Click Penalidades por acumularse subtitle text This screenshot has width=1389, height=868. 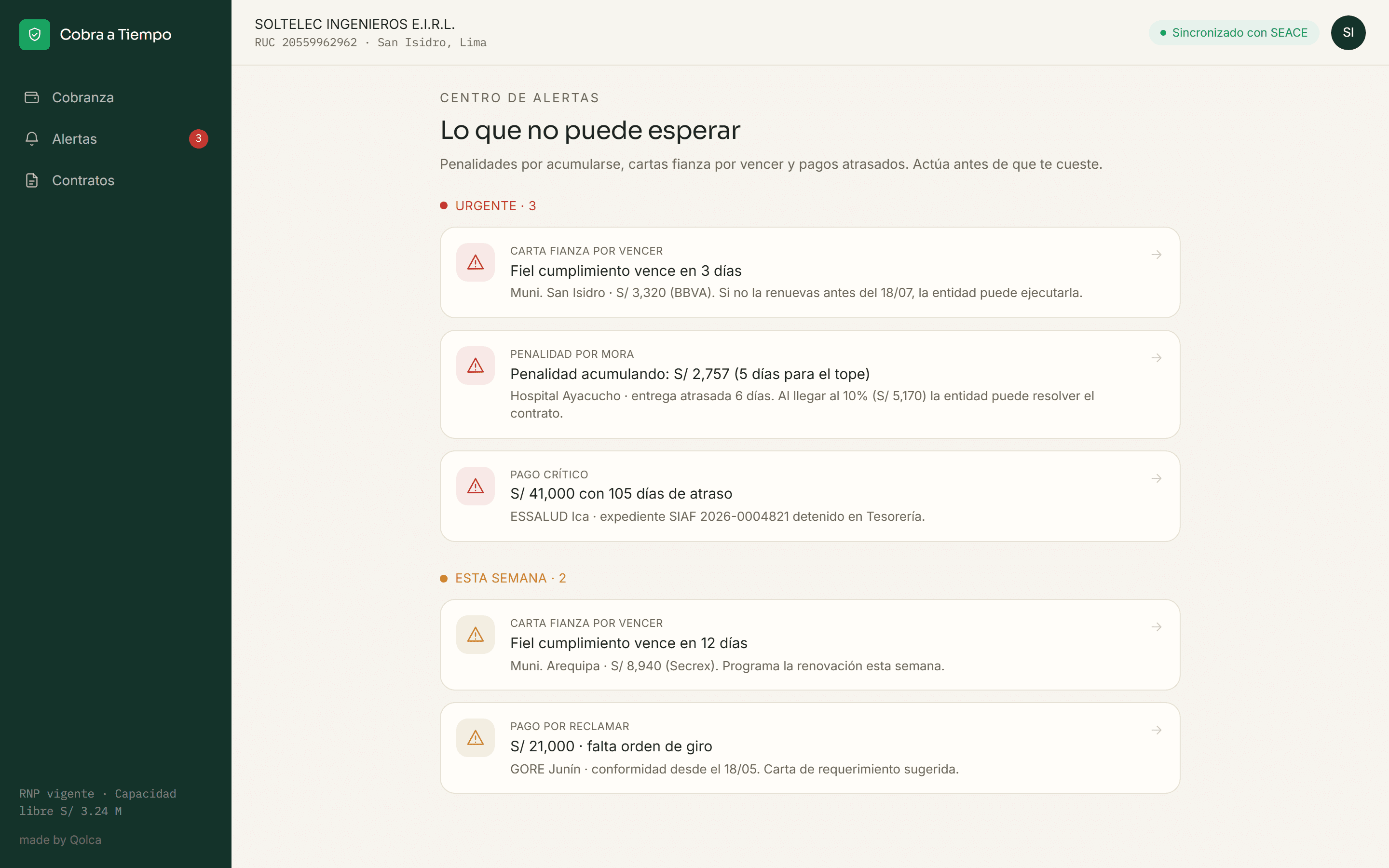tap(771, 164)
